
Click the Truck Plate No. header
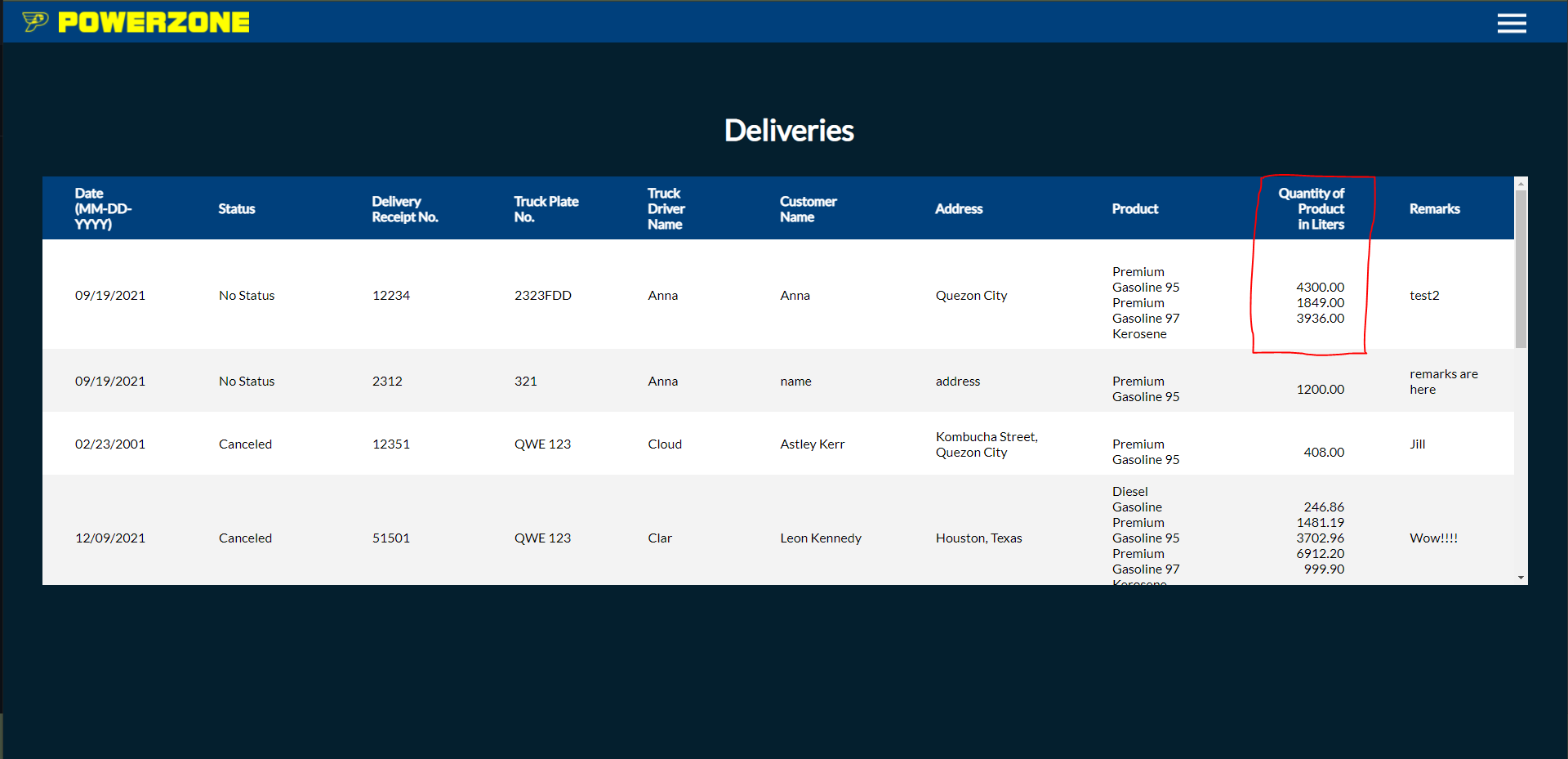[x=546, y=209]
